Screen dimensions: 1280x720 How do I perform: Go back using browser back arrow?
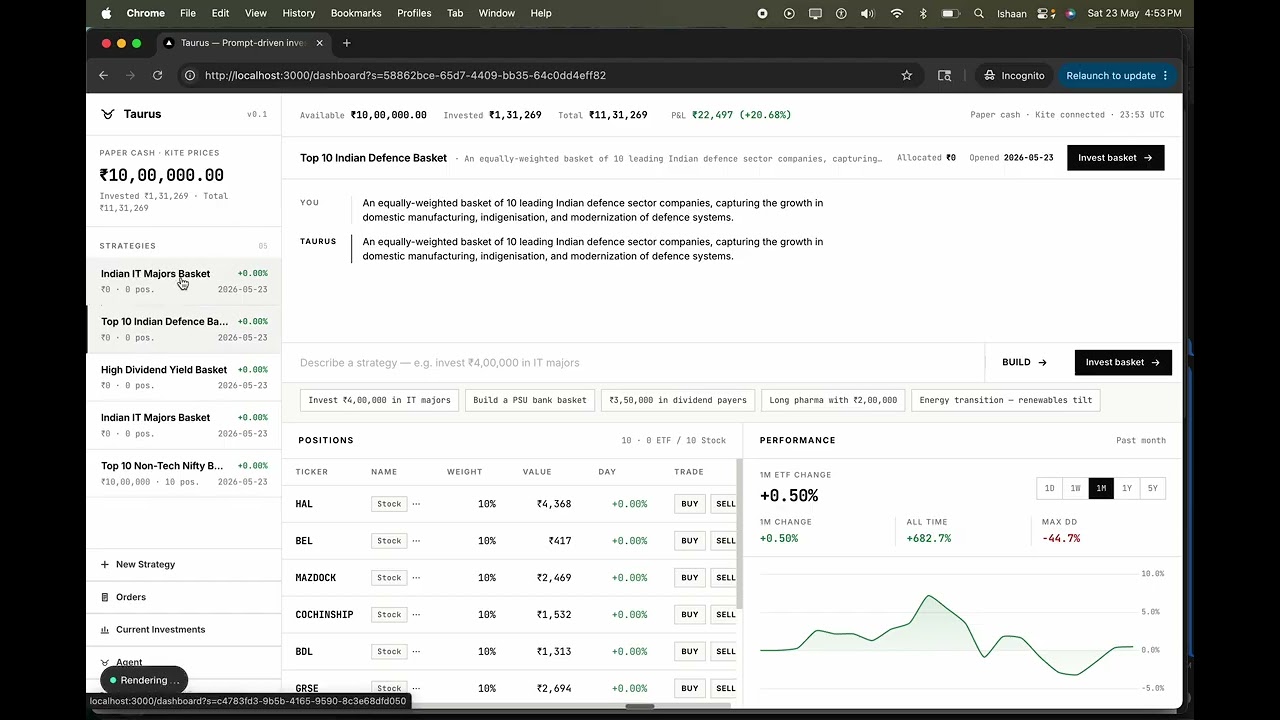[103, 75]
